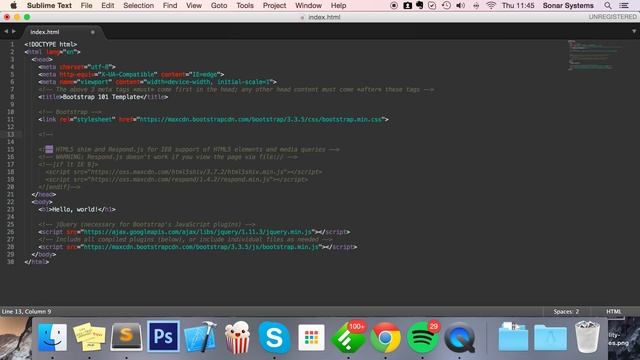Image resolution: width=640 pixels, height=360 pixels.
Task: Click the screen recording menu bar icon
Action: [394, 5]
